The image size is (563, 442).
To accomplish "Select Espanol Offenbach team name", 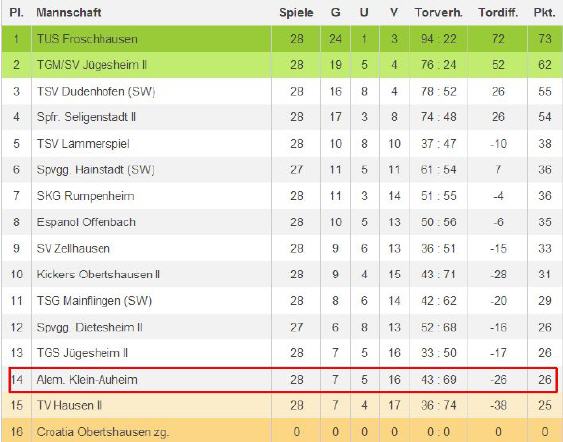I will coord(86,222).
